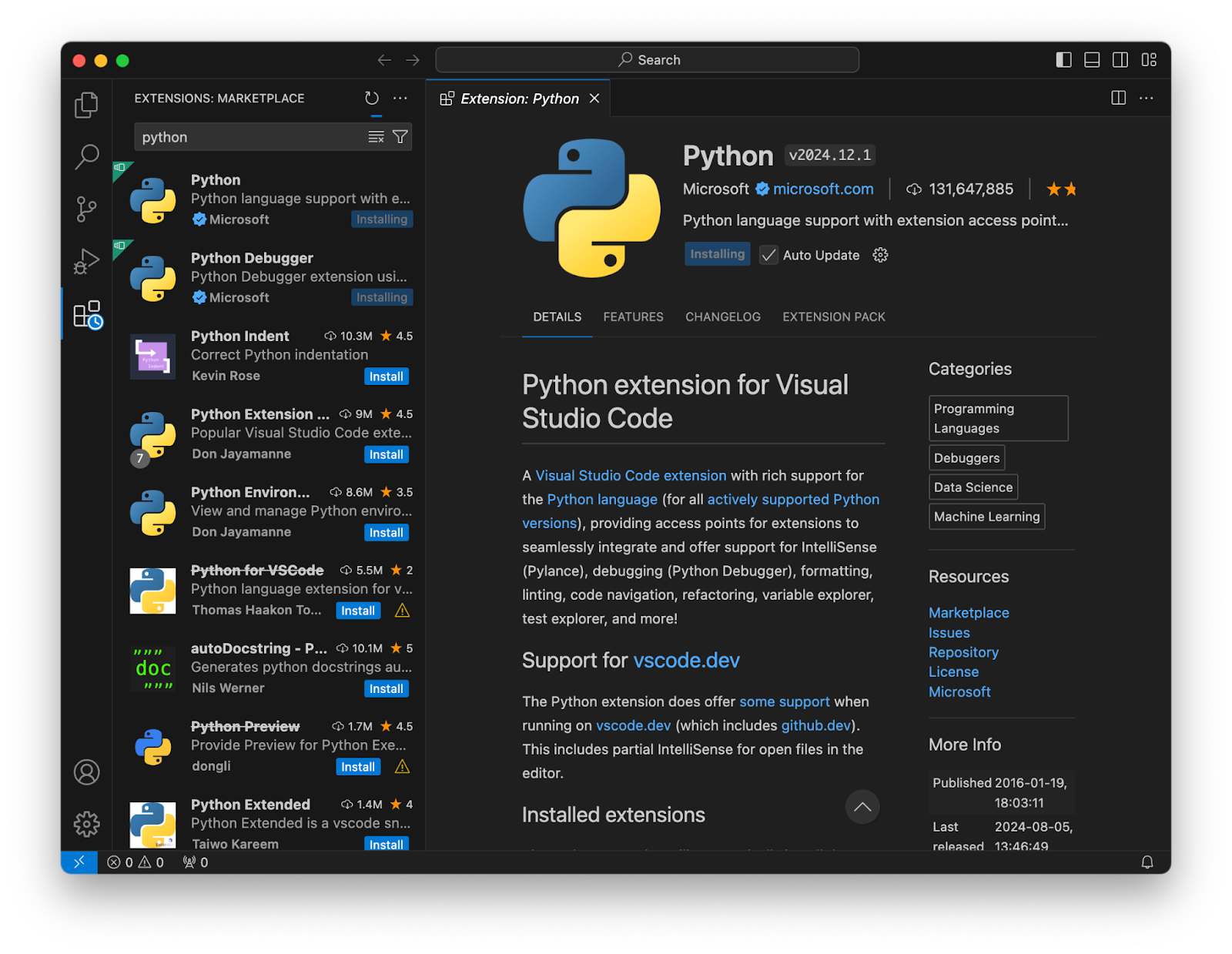The width and height of the screenshot is (1232, 954).
Task: Install the Python for VSCode extension
Action: [x=358, y=611]
